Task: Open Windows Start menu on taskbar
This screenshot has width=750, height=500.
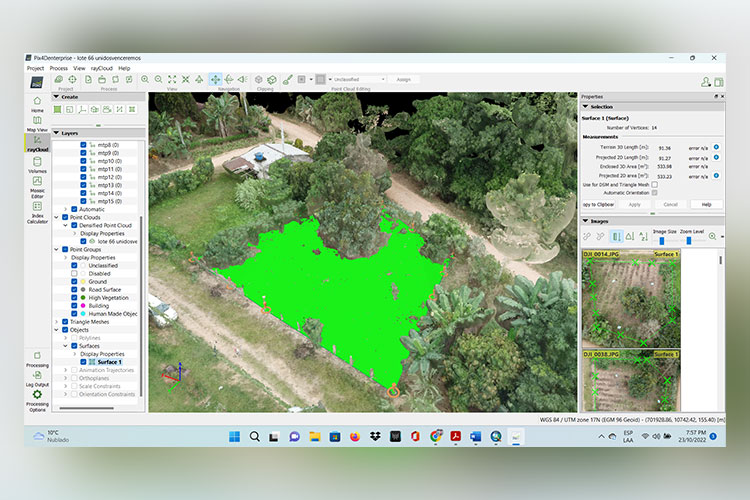Action: pos(234,436)
